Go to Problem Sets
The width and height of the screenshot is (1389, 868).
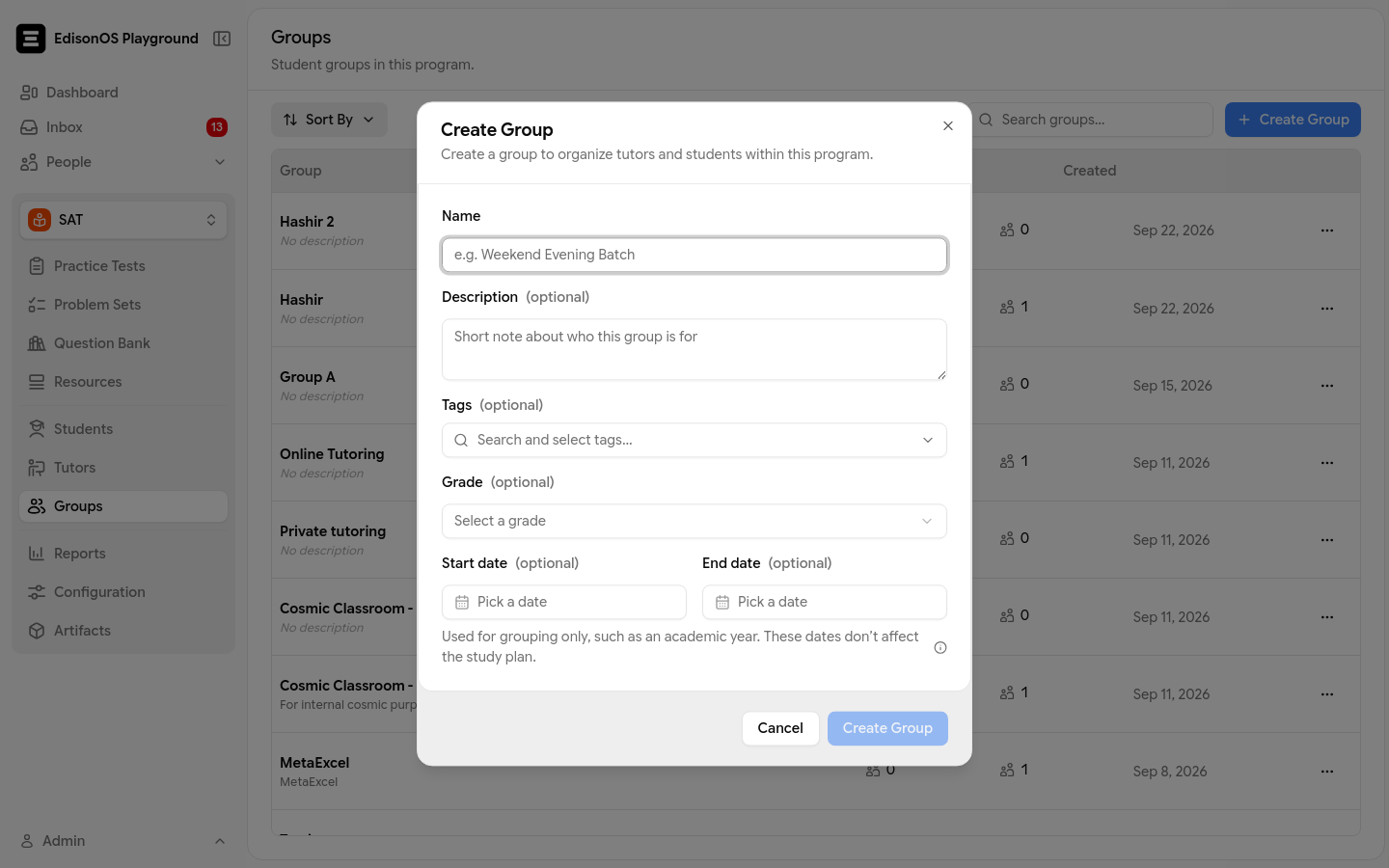click(x=123, y=305)
